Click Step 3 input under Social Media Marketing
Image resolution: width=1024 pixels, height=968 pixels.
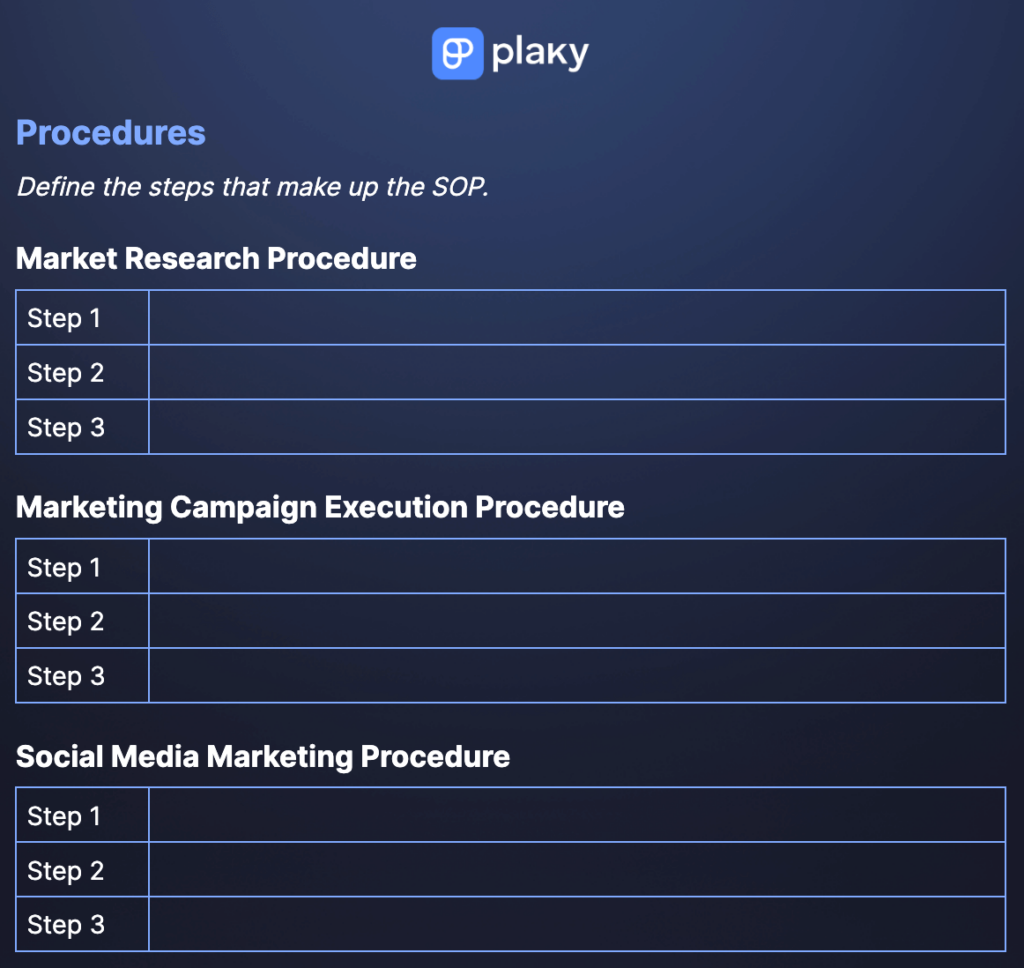tap(576, 924)
